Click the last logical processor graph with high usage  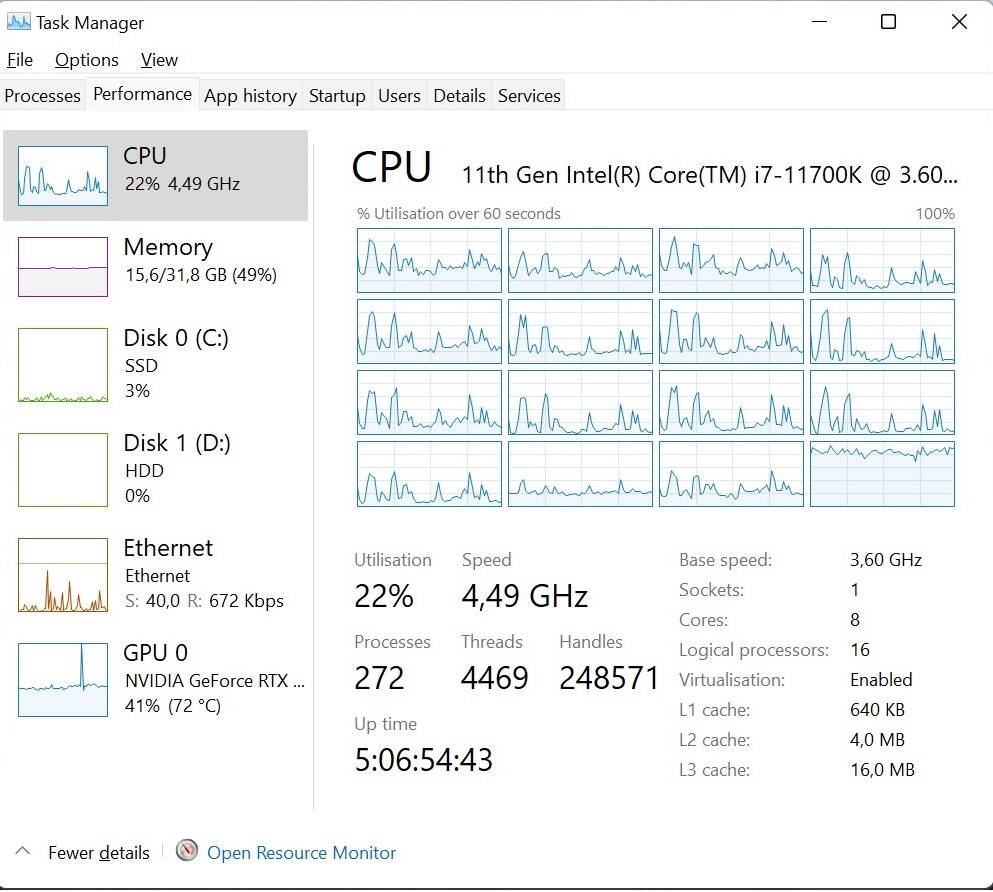tap(882, 474)
